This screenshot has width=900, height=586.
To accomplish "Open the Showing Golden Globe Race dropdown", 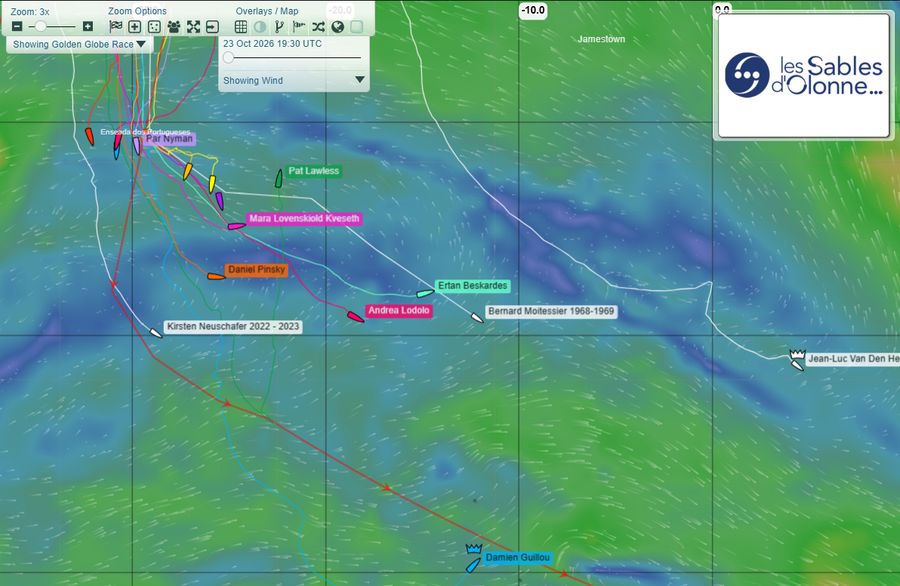I will point(80,44).
